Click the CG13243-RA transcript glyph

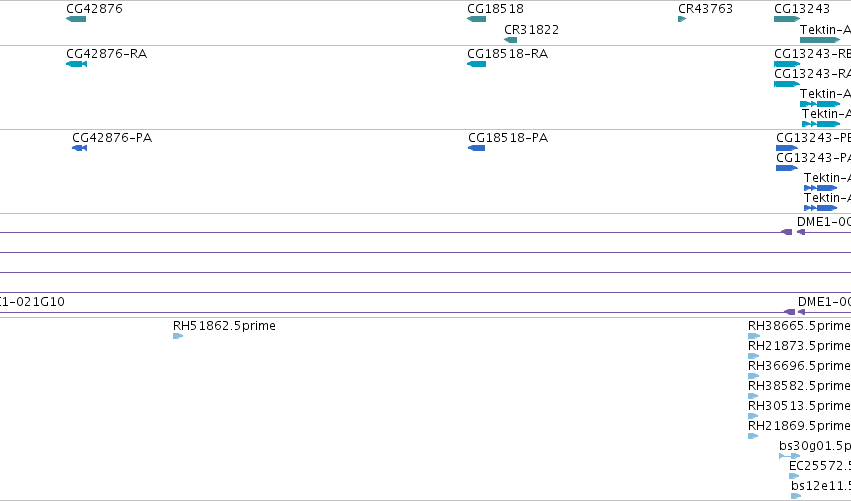tap(787, 84)
